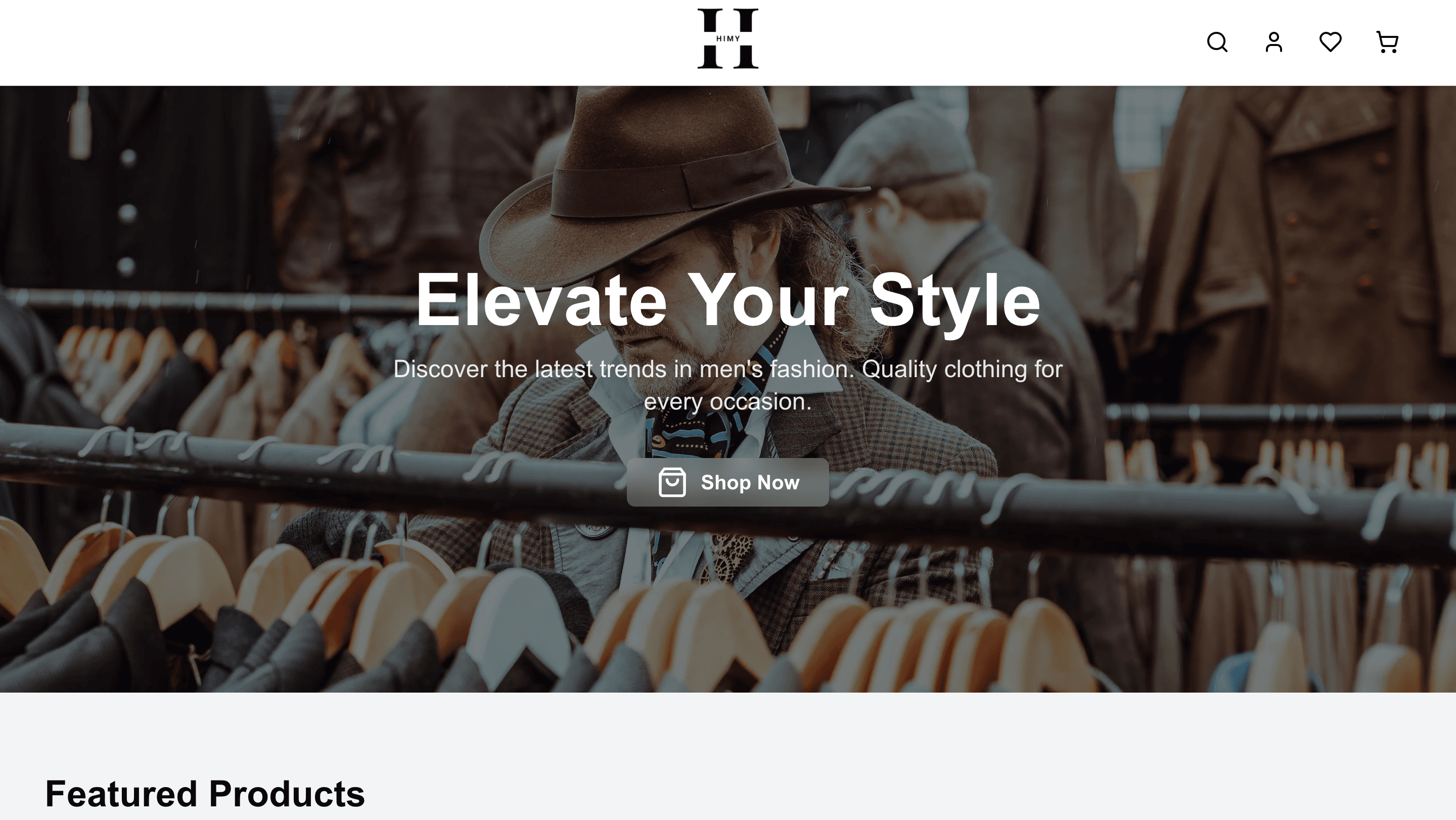This screenshot has height=820, width=1456.
Task: Click the HIMY logo in header
Action: click(728, 38)
